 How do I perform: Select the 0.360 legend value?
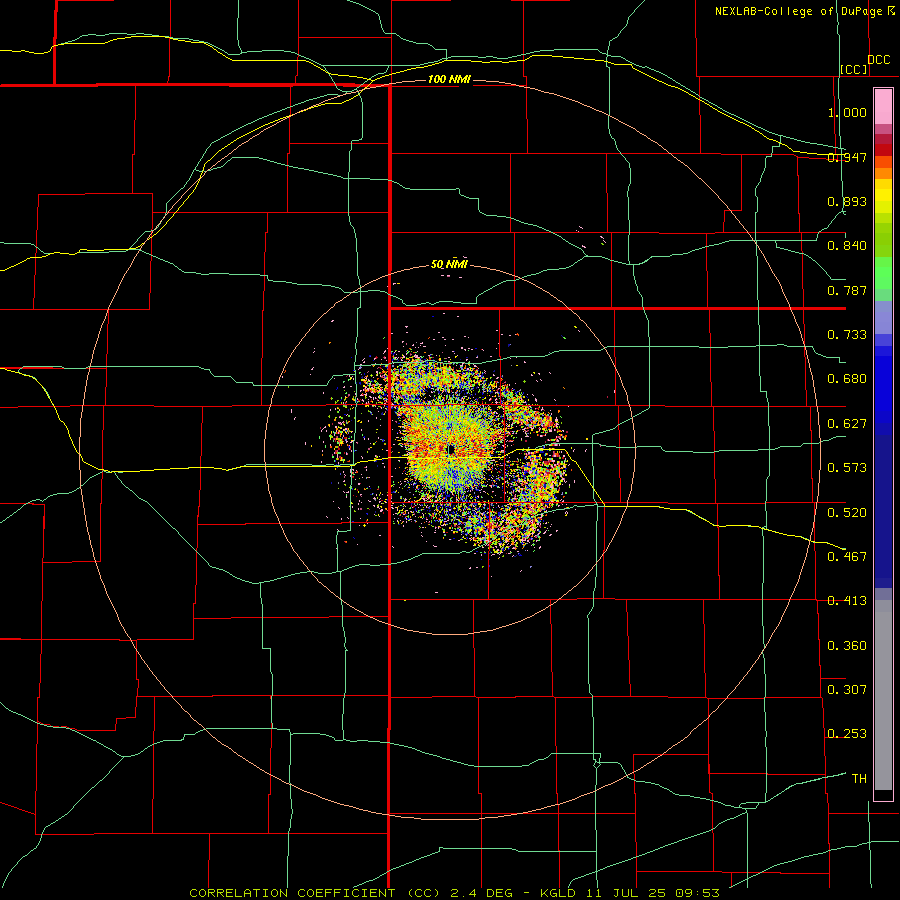[847, 646]
